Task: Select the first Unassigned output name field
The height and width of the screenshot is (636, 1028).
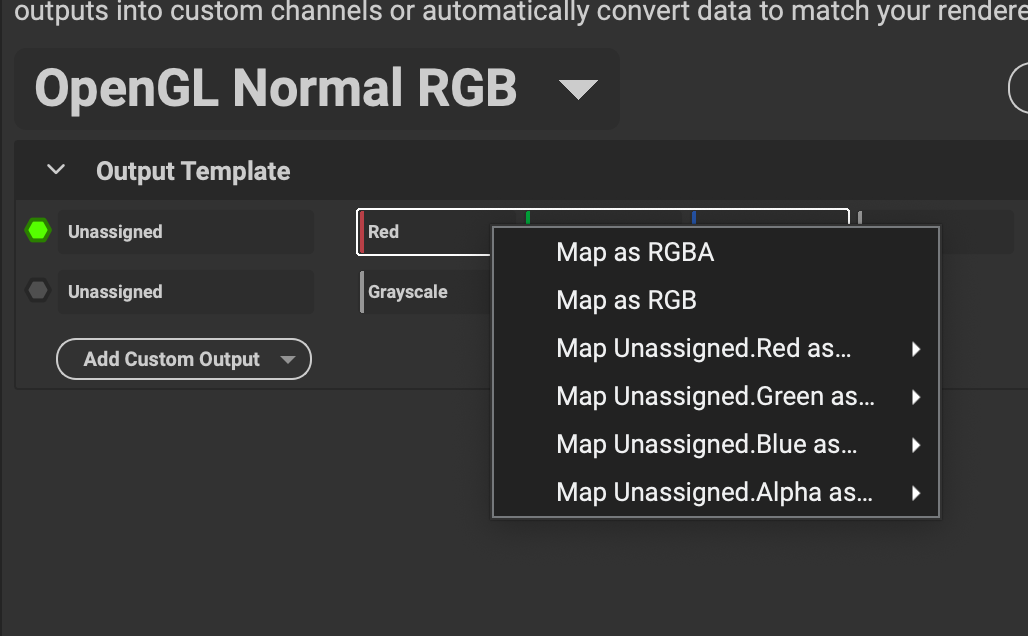Action: click(x=186, y=231)
